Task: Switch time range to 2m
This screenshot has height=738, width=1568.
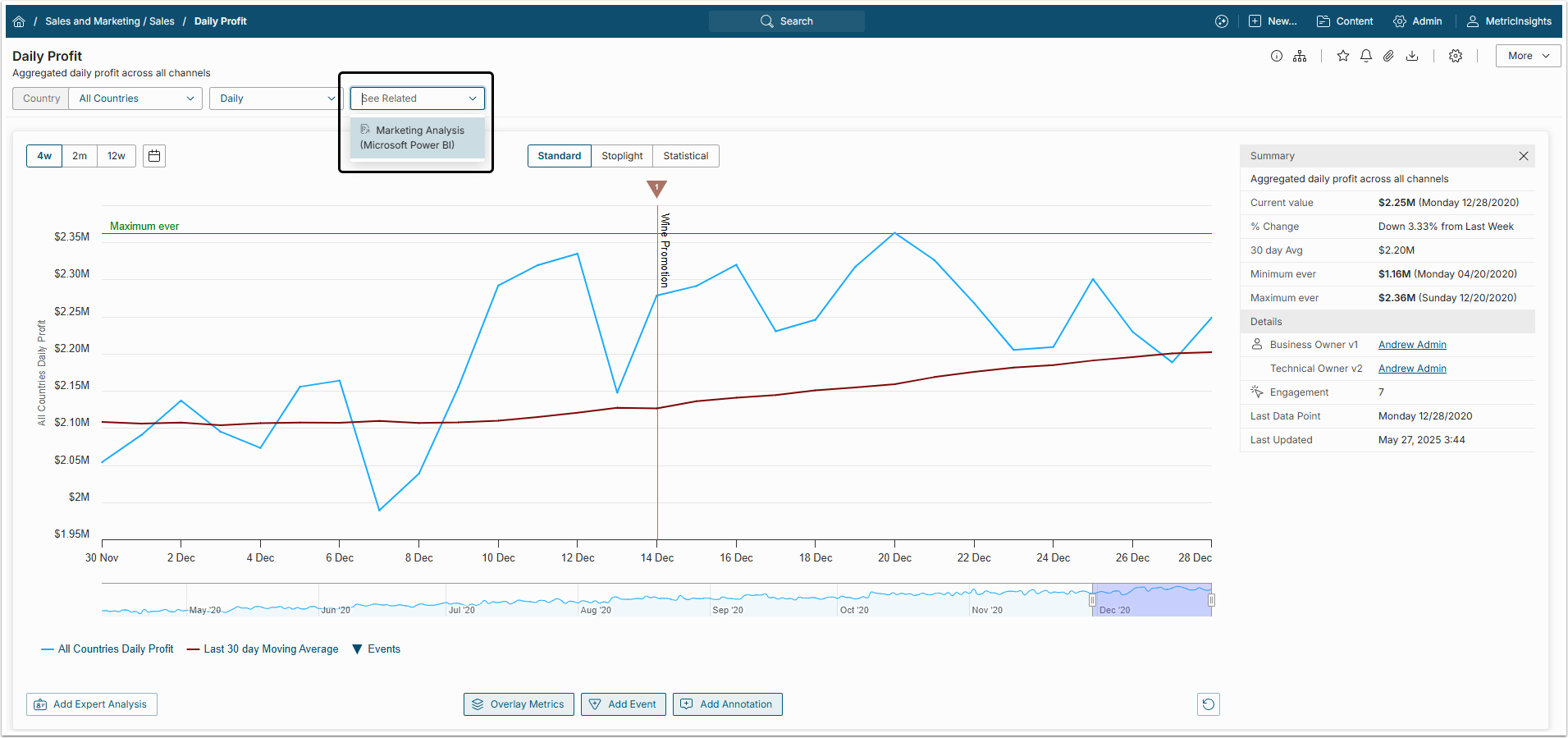Action: (80, 156)
